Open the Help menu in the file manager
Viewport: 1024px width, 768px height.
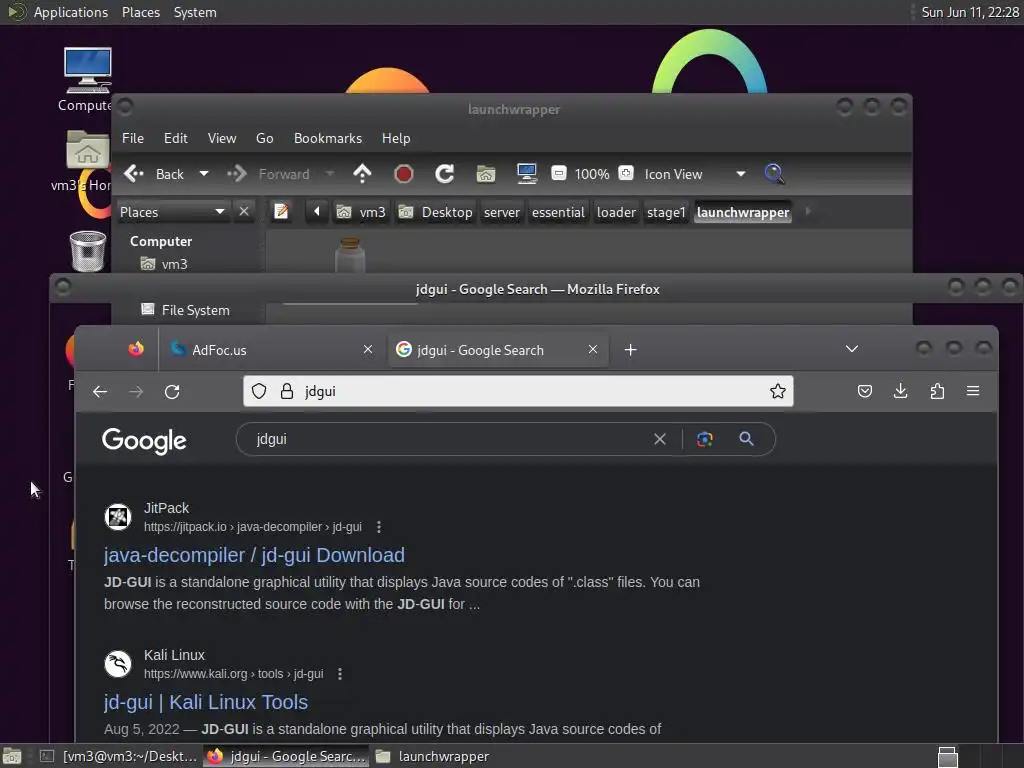[x=396, y=138]
